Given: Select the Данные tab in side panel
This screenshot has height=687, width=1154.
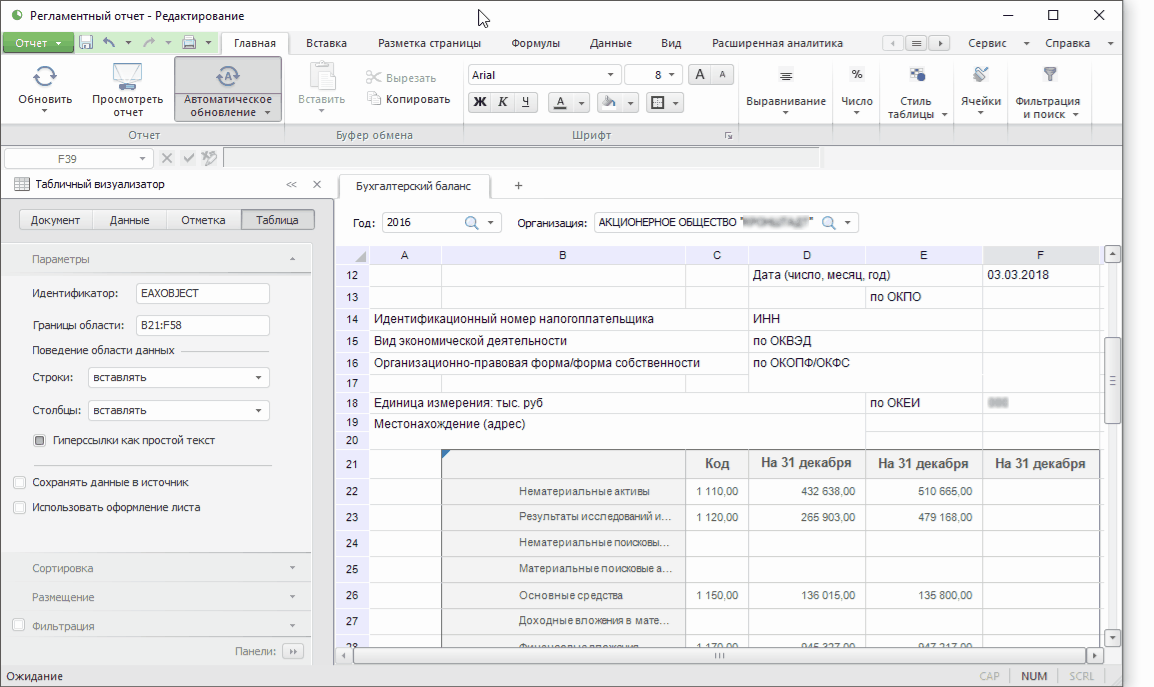Looking at the screenshot, I should point(129,220).
